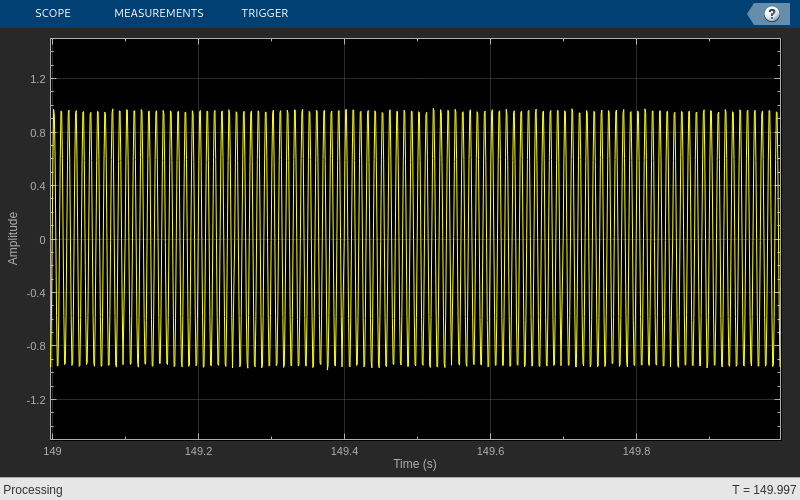Open the Help question mark icon
This screenshot has width=800, height=500.
tap(771, 14)
